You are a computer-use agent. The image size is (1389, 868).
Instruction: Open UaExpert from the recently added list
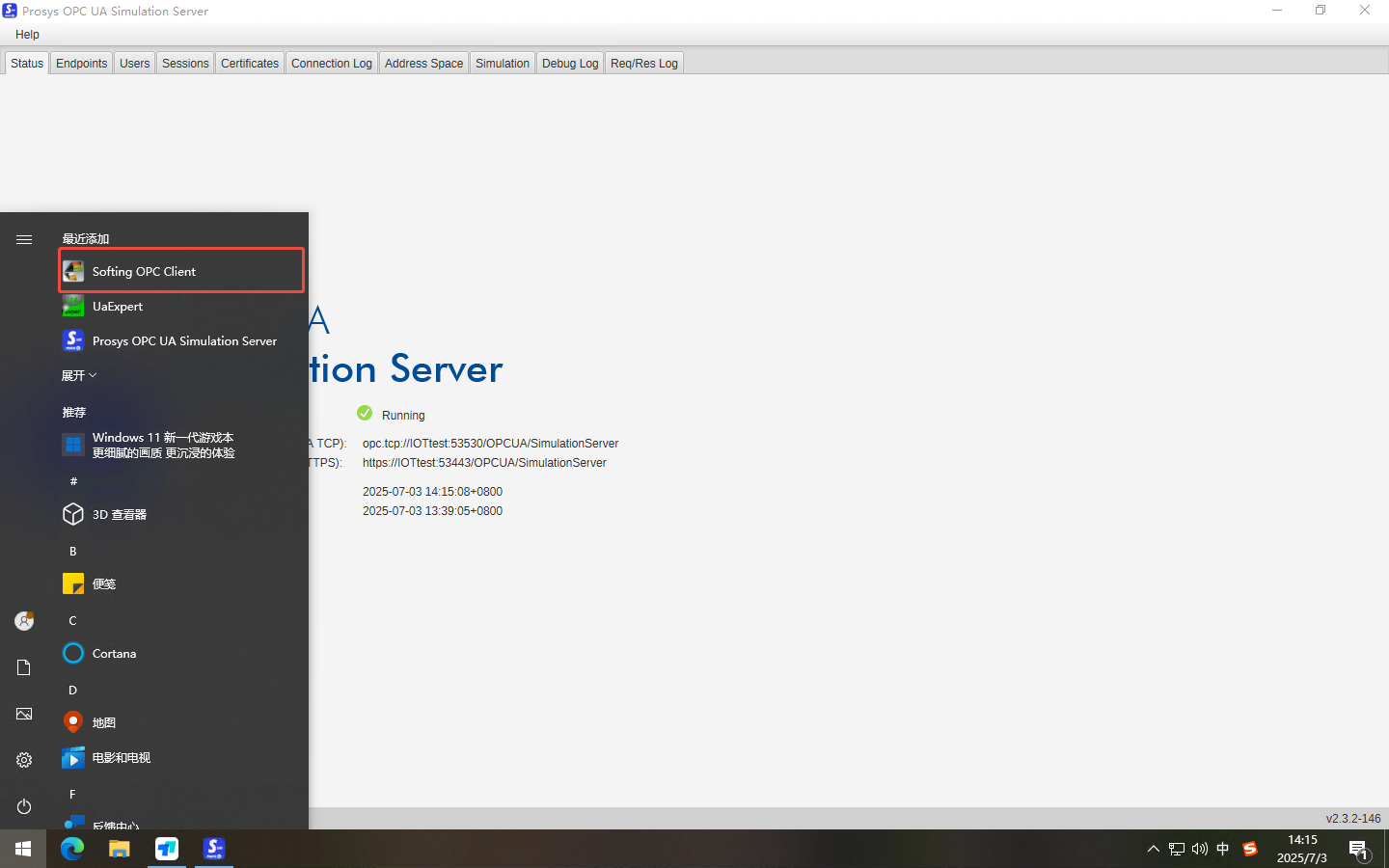(116, 307)
